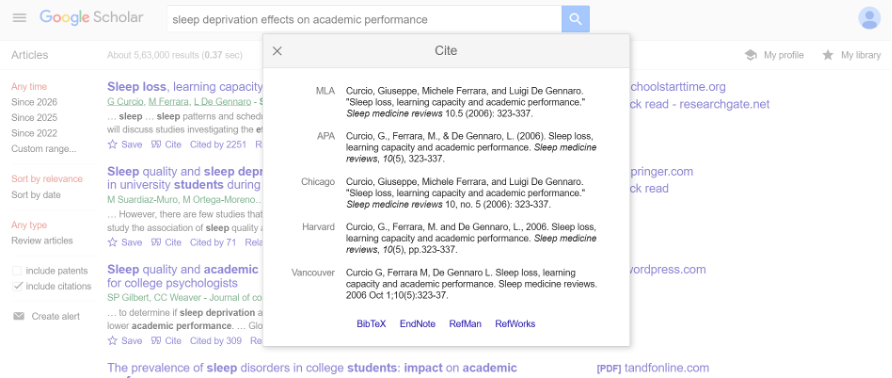Open author L De Gennaro profile
Screen dimensions: 892x378
[x=222, y=102]
